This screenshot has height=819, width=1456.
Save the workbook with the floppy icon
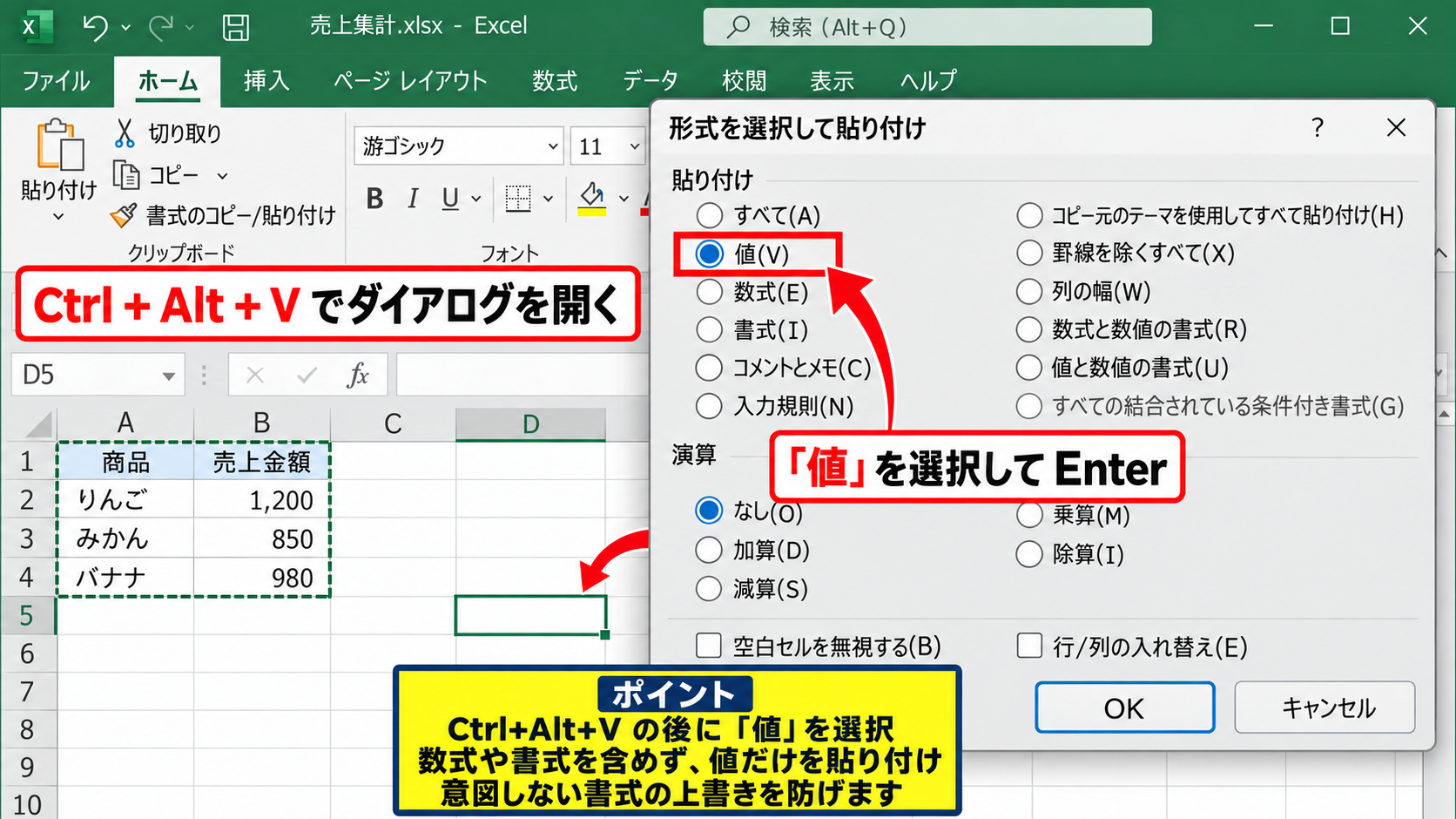[x=236, y=27]
